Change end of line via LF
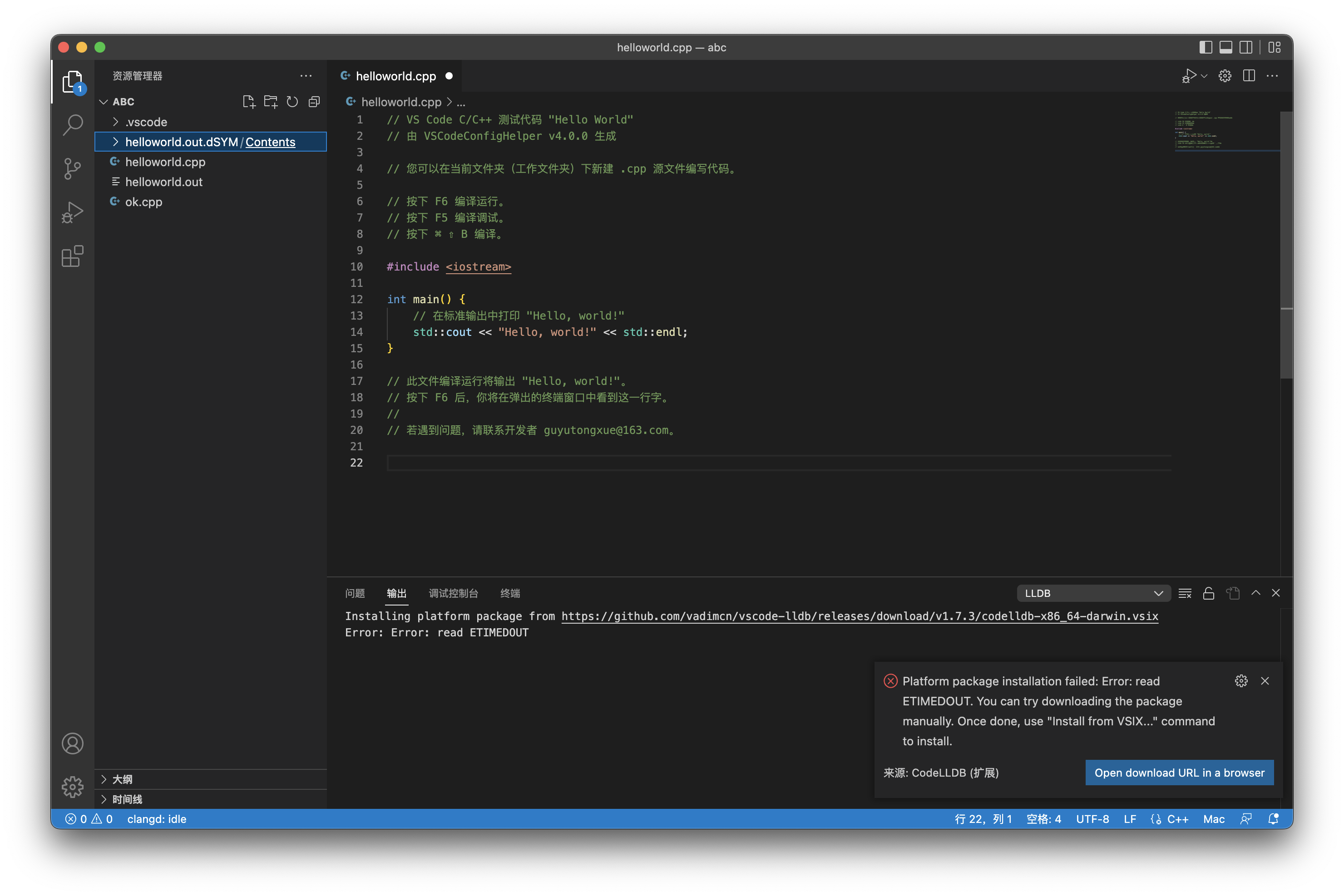 (x=1130, y=819)
